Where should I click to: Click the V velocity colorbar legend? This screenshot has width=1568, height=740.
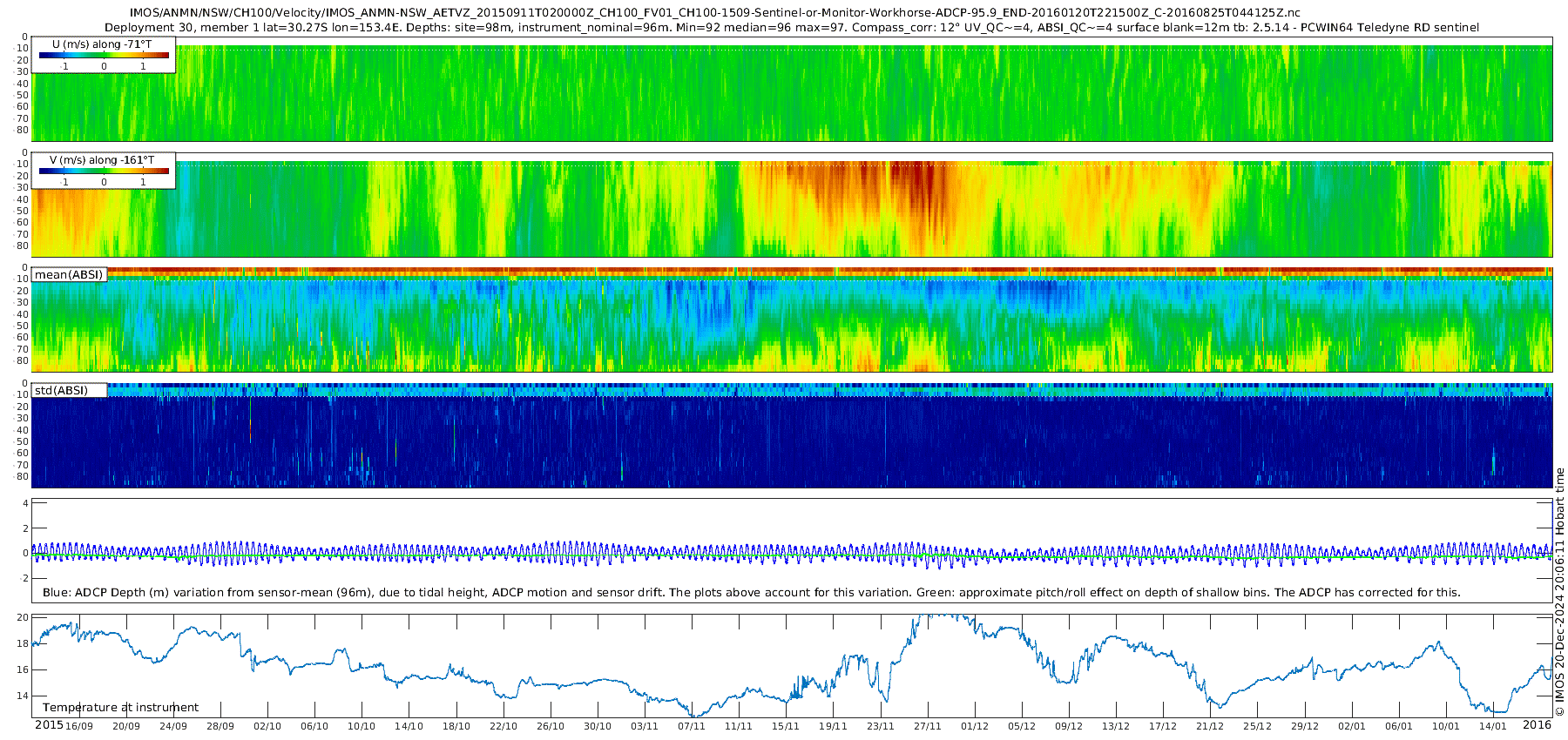[104, 172]
